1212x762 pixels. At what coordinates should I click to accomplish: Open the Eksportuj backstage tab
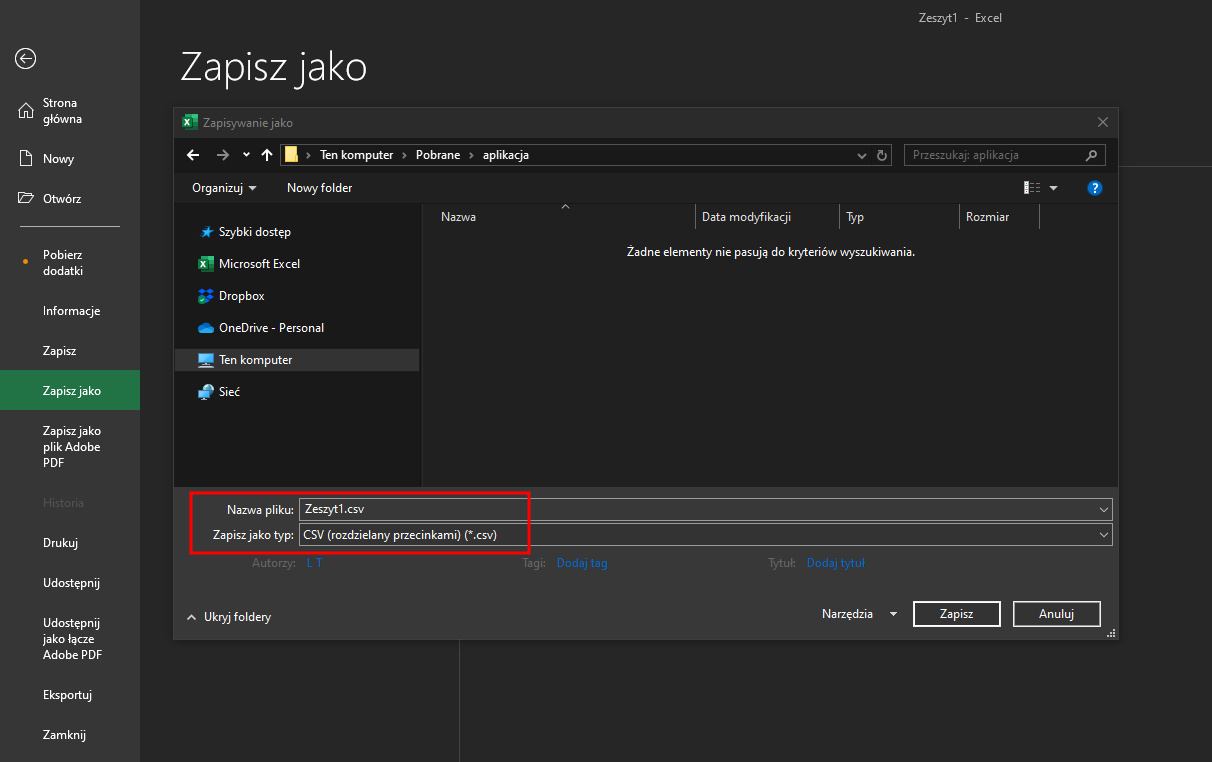click(67, 695)
